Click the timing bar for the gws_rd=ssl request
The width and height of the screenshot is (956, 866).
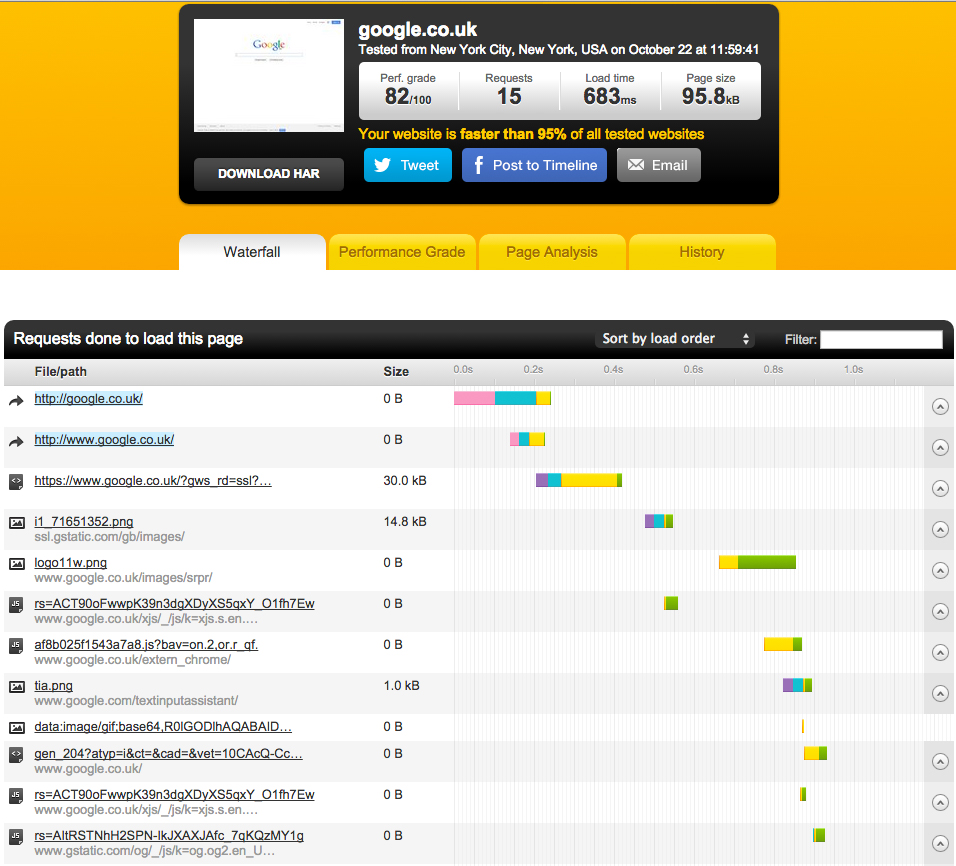(x=579, y=480)
